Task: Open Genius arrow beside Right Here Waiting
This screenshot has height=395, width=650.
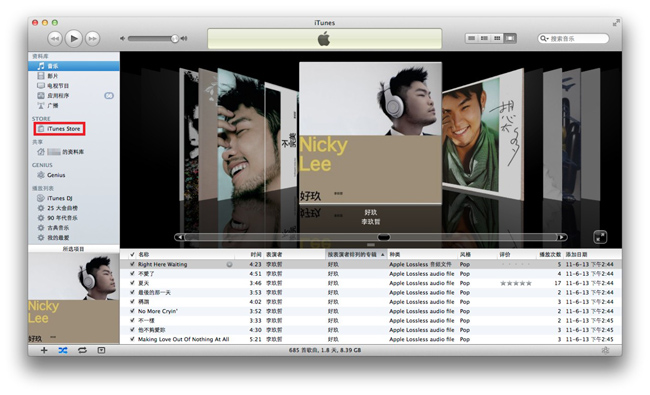Action: coord(229,264)
